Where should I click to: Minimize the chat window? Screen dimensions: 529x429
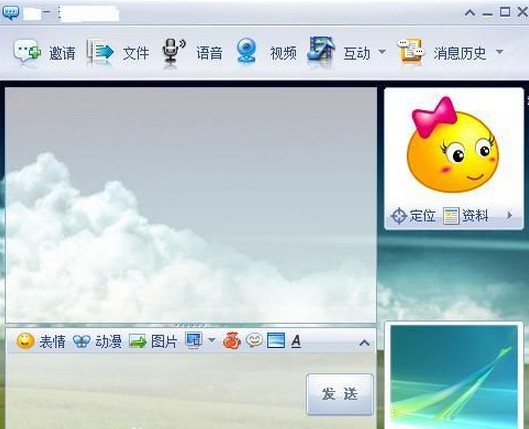487,14
